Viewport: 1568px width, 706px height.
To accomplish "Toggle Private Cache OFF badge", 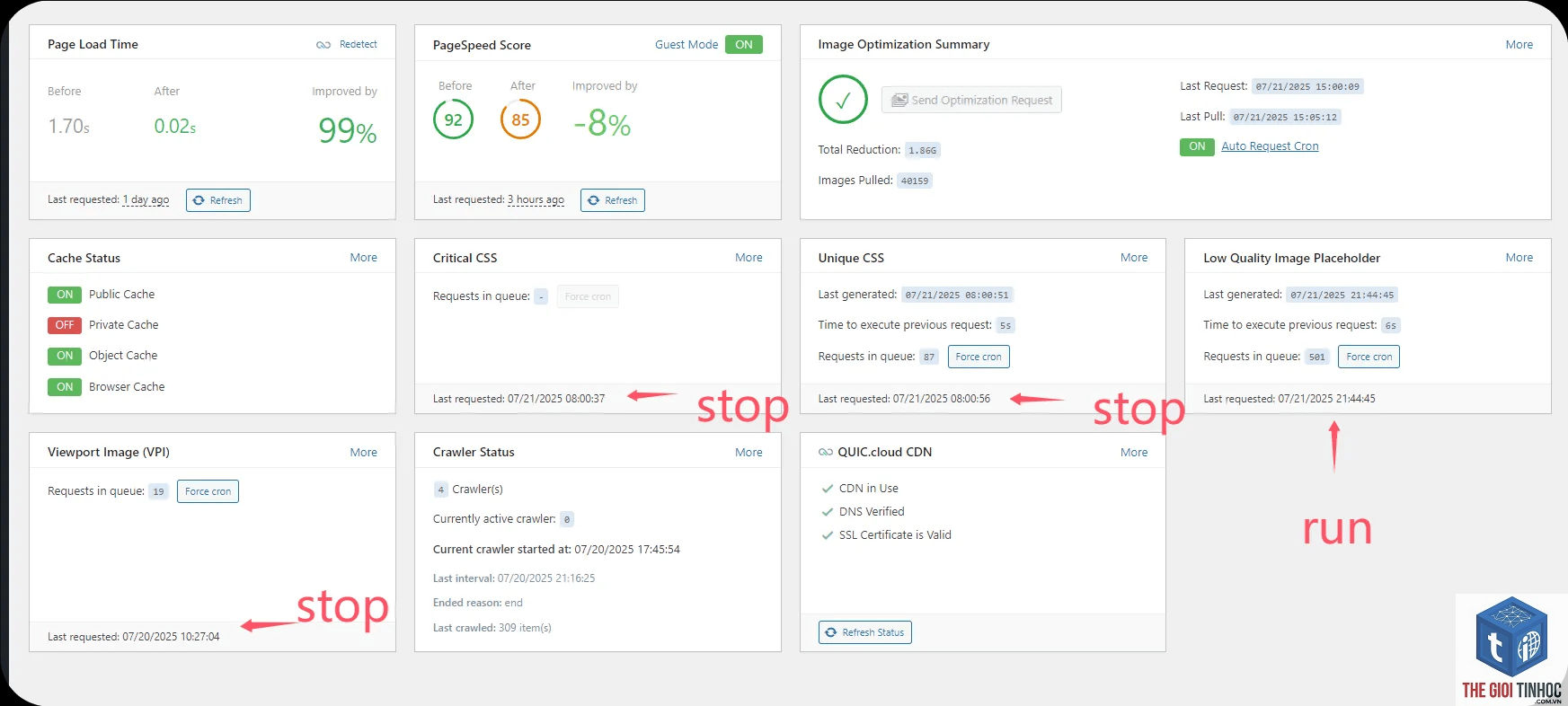I will (65, 325).
